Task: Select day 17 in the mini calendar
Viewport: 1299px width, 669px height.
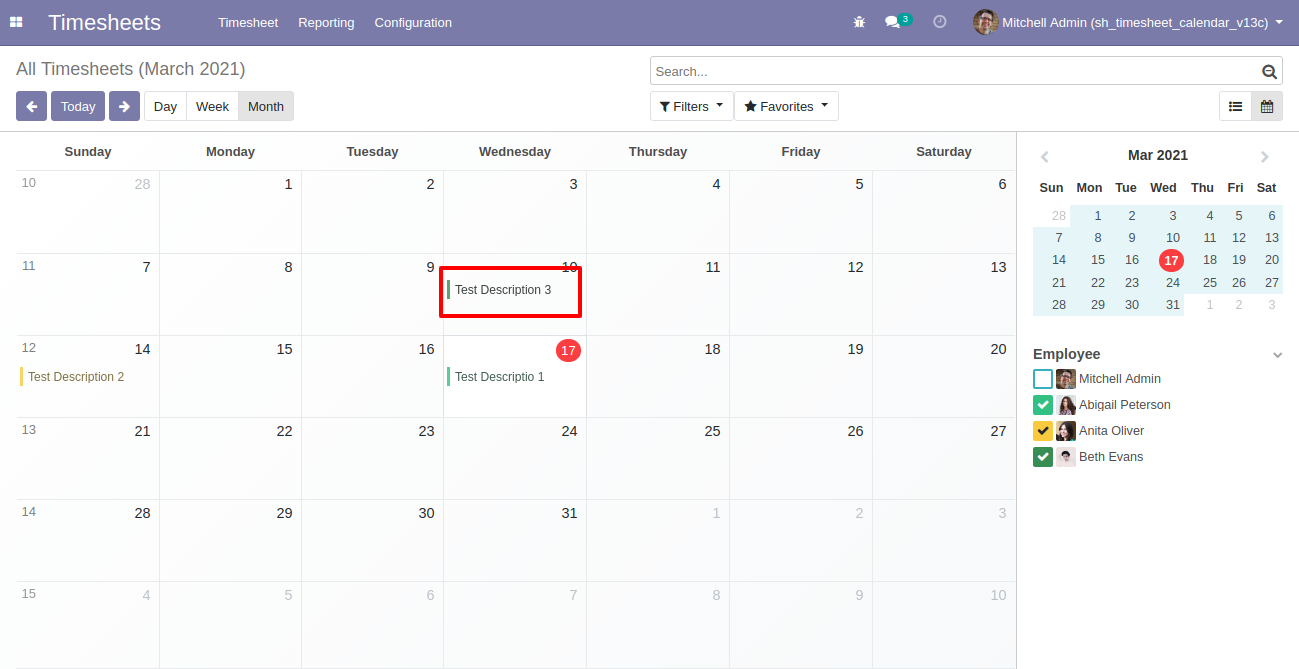Action: [1171, 260]
